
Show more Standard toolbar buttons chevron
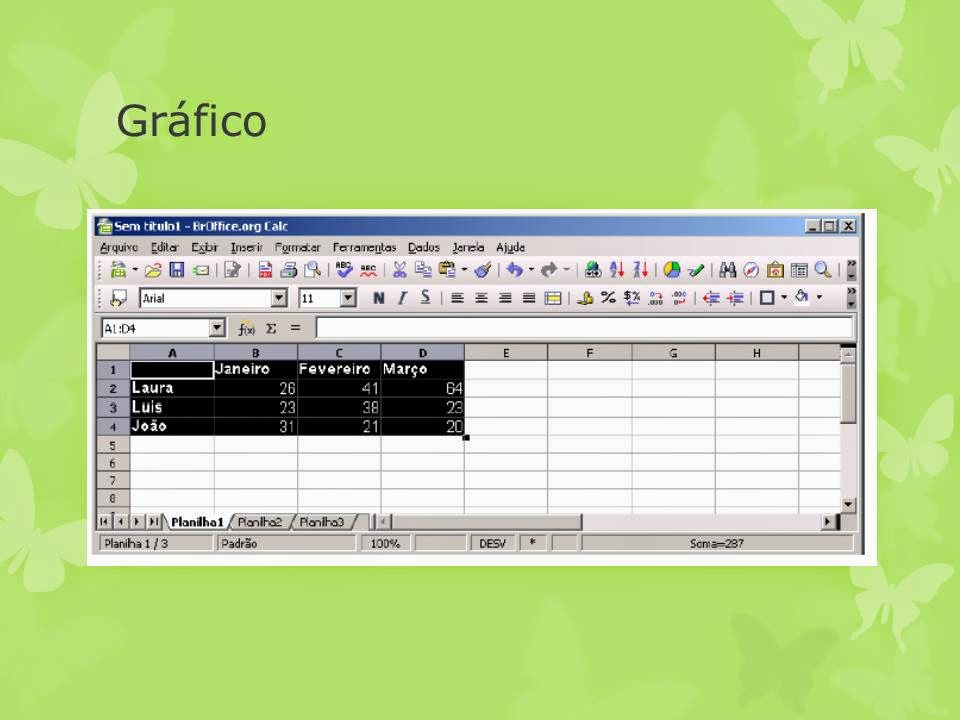pyautogui.click(x=851, y=266)
